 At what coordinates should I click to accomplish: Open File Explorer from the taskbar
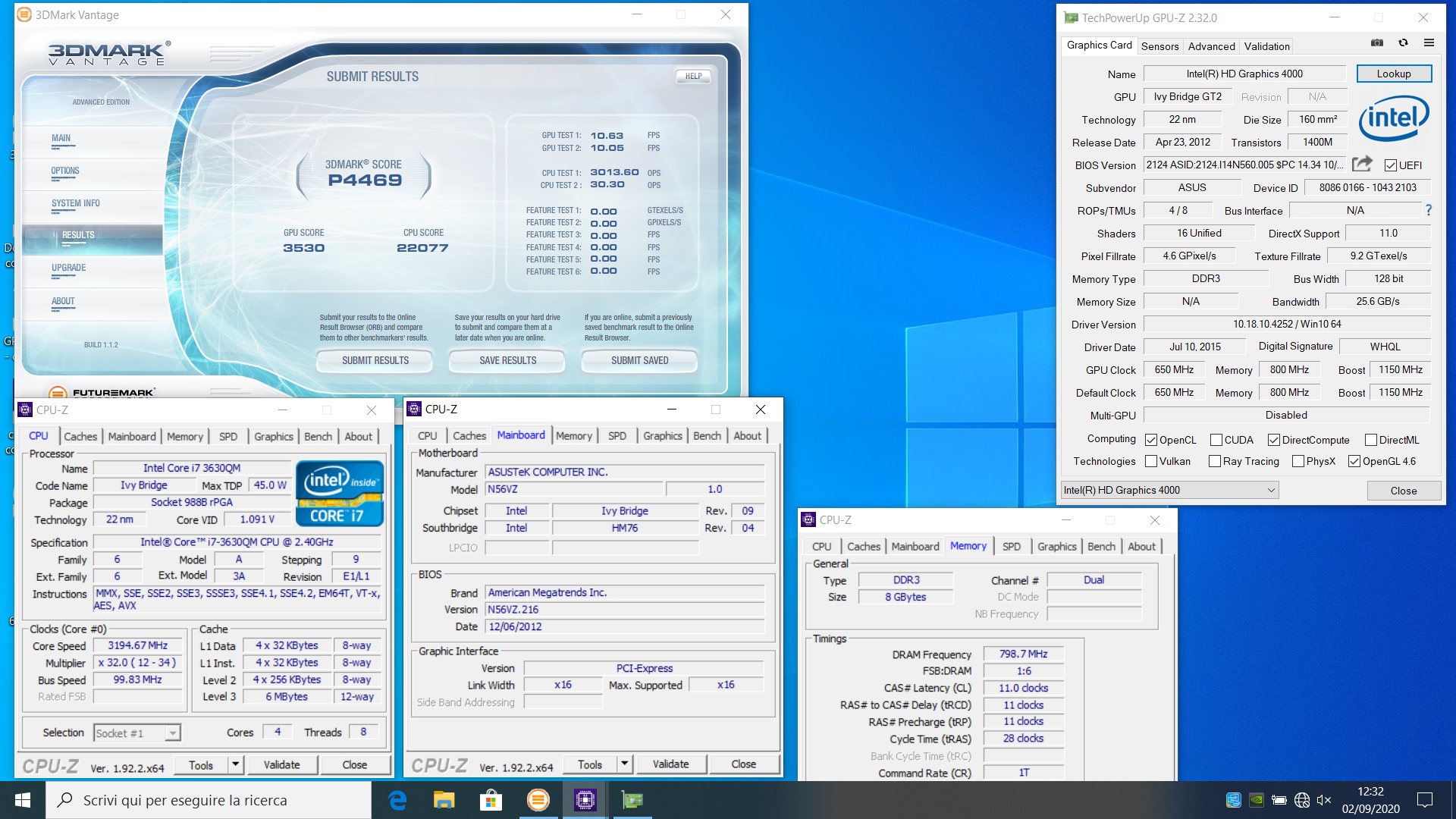[444, 800]
